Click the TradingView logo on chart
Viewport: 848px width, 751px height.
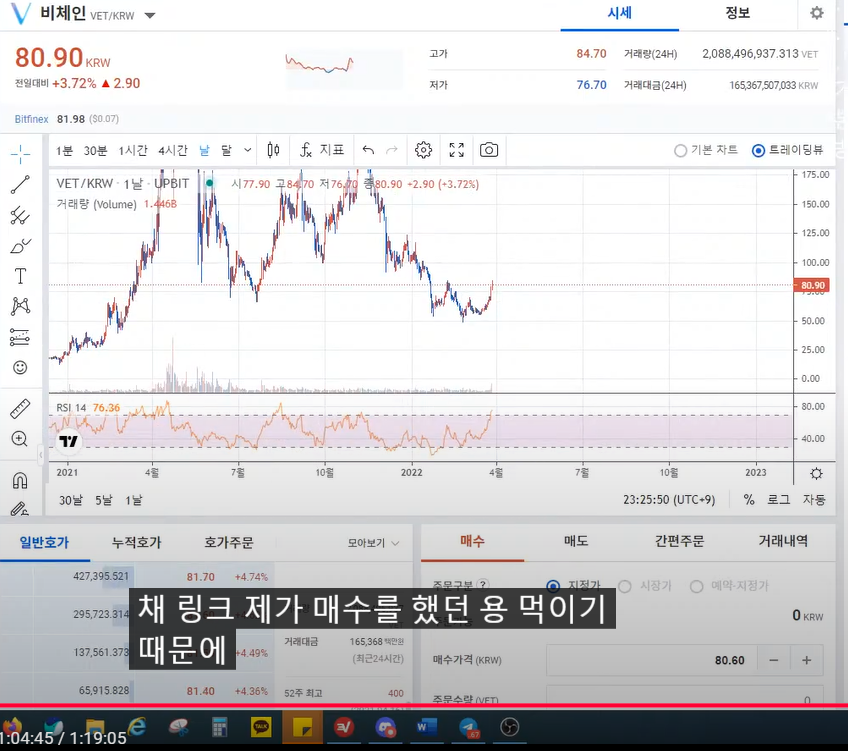tap(69, 441)
